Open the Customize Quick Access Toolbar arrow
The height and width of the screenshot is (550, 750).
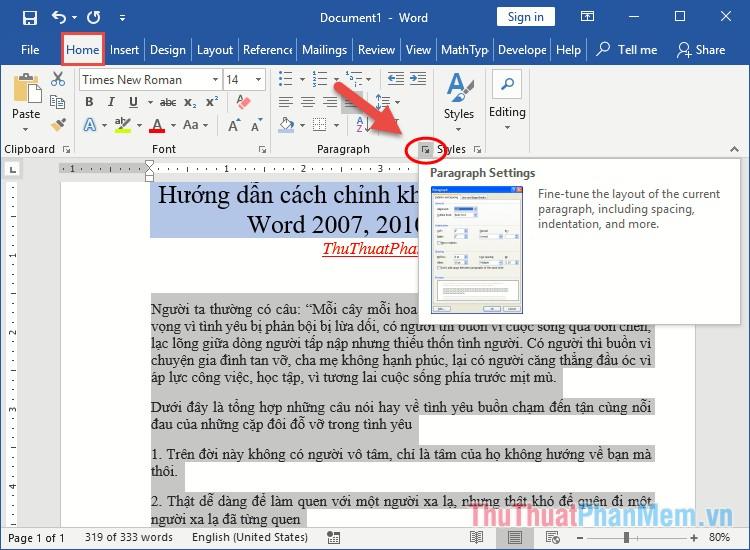tap(122, 18)
